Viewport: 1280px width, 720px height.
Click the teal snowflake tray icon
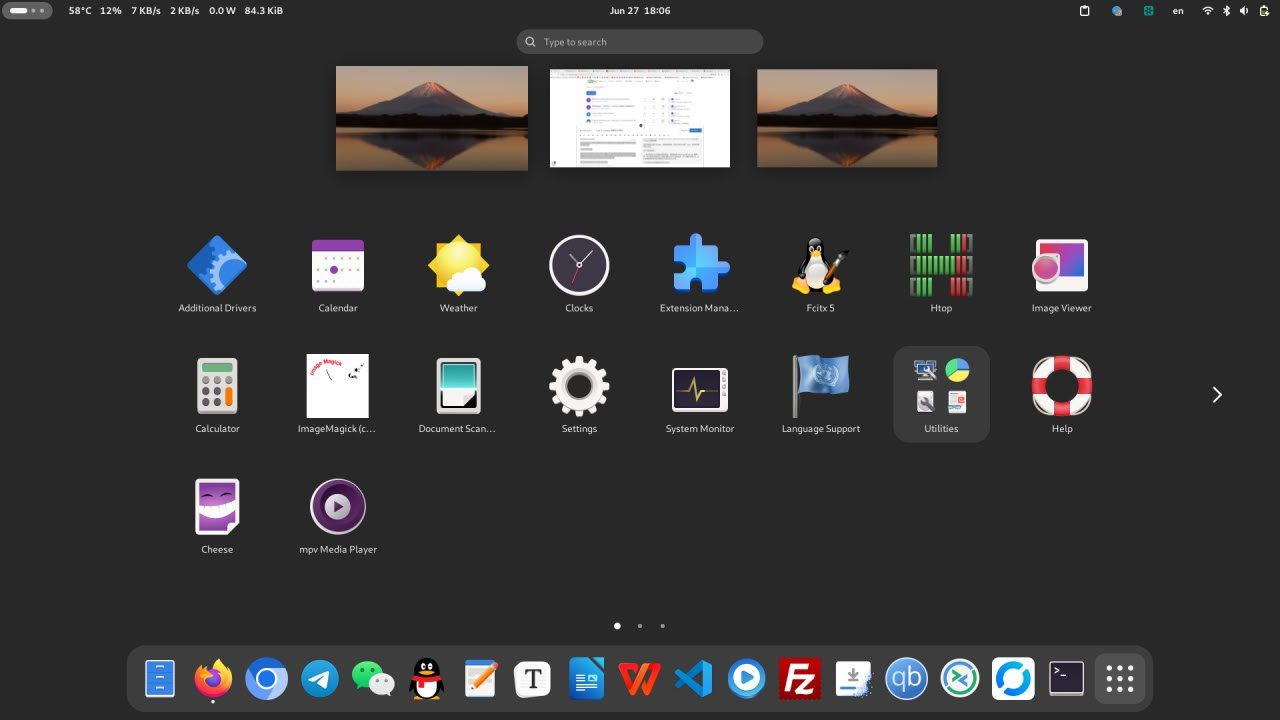(x=1149, y=10)
